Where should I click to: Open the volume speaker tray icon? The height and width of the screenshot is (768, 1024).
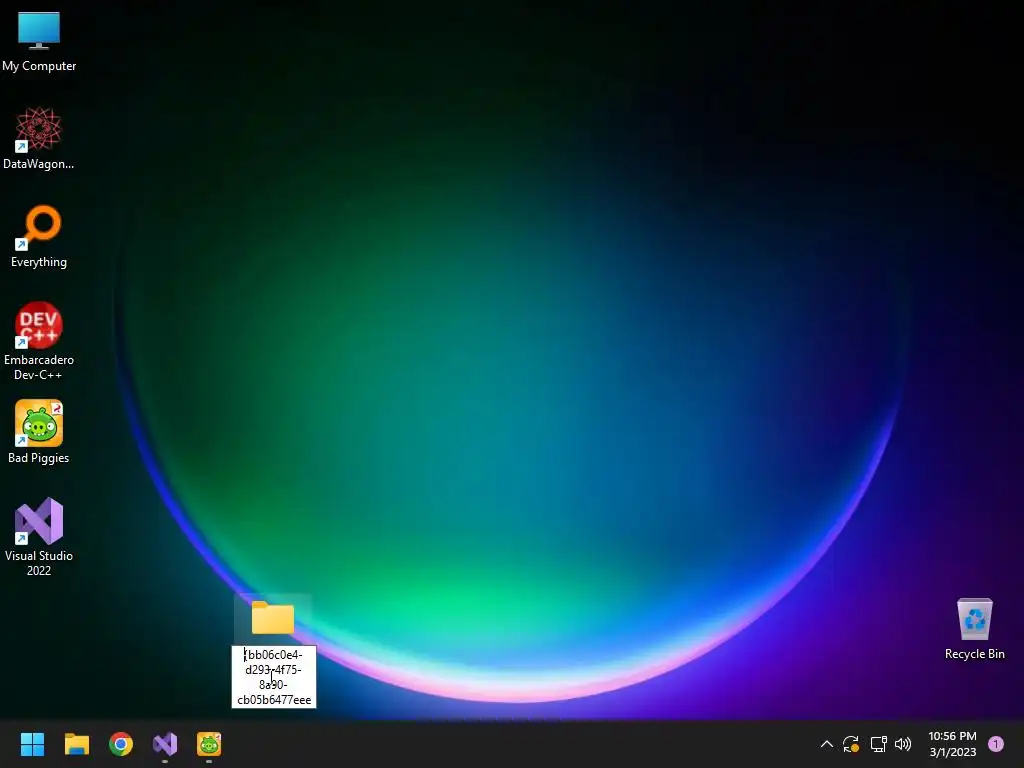[903, 744]
